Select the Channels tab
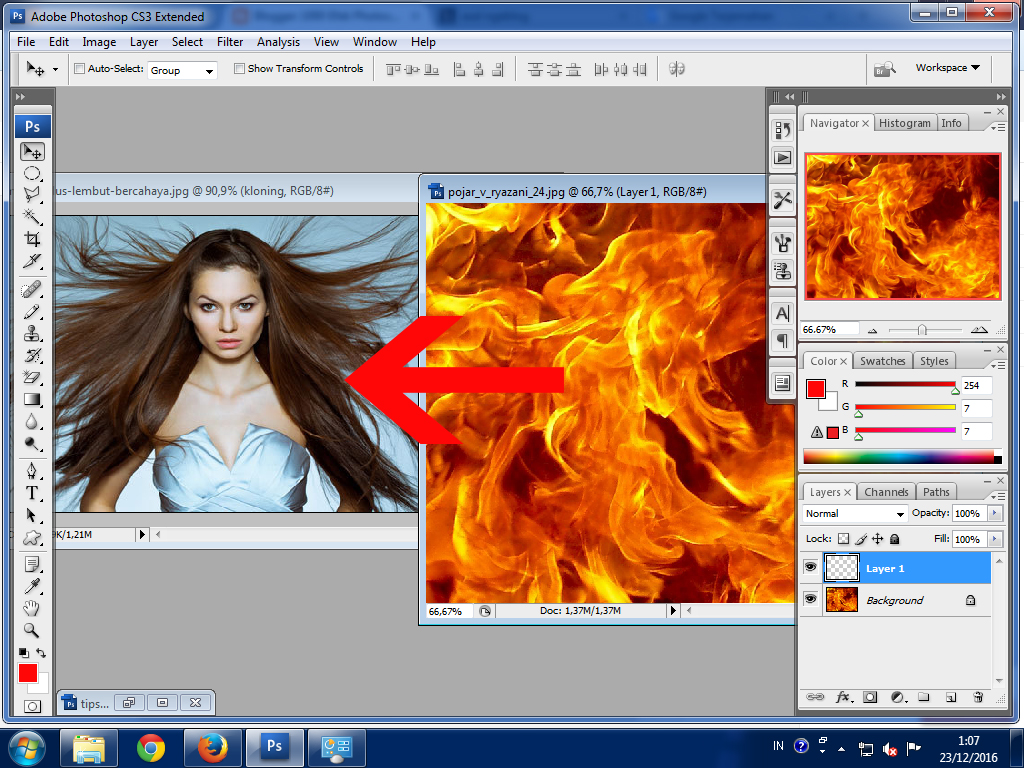The image size is (1024, 768). coord(886,491)
